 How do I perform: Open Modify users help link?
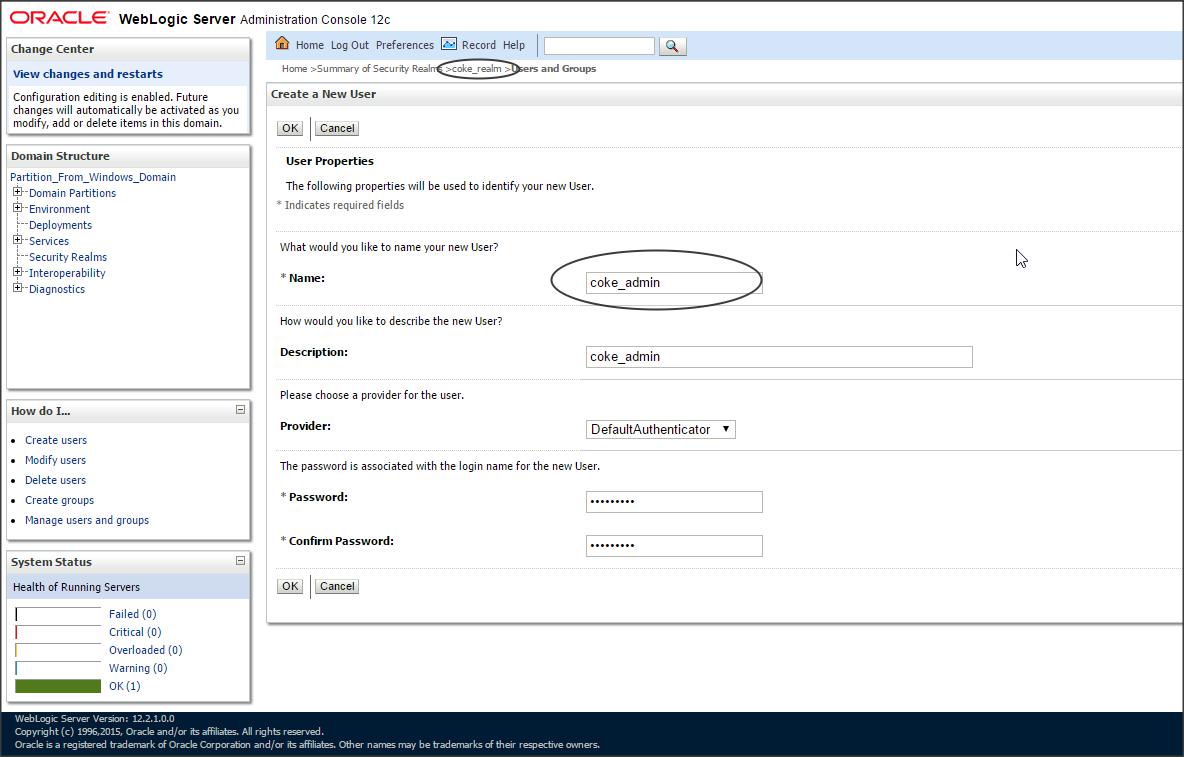pyautogui.click(x=55, y=460)
